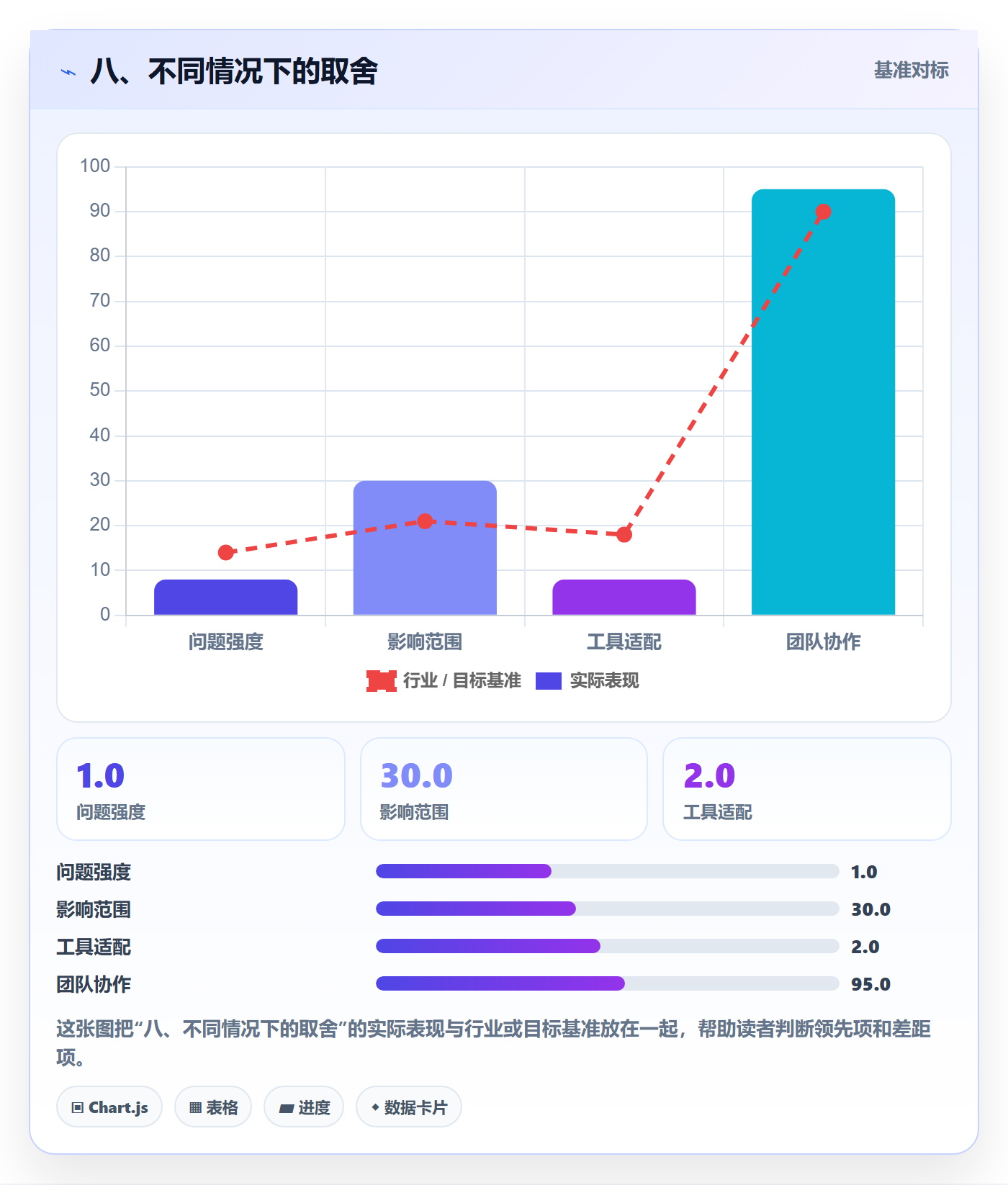Click the red benchmark point above 工具适配

coord(624,534)
